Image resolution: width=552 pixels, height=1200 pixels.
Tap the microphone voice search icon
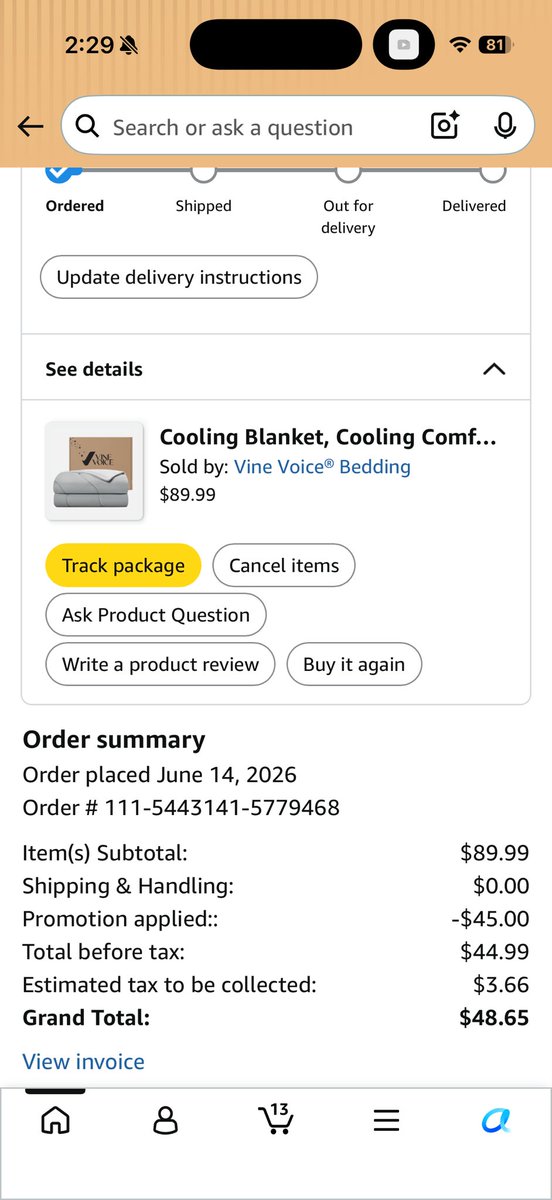[x=505, y=126]
